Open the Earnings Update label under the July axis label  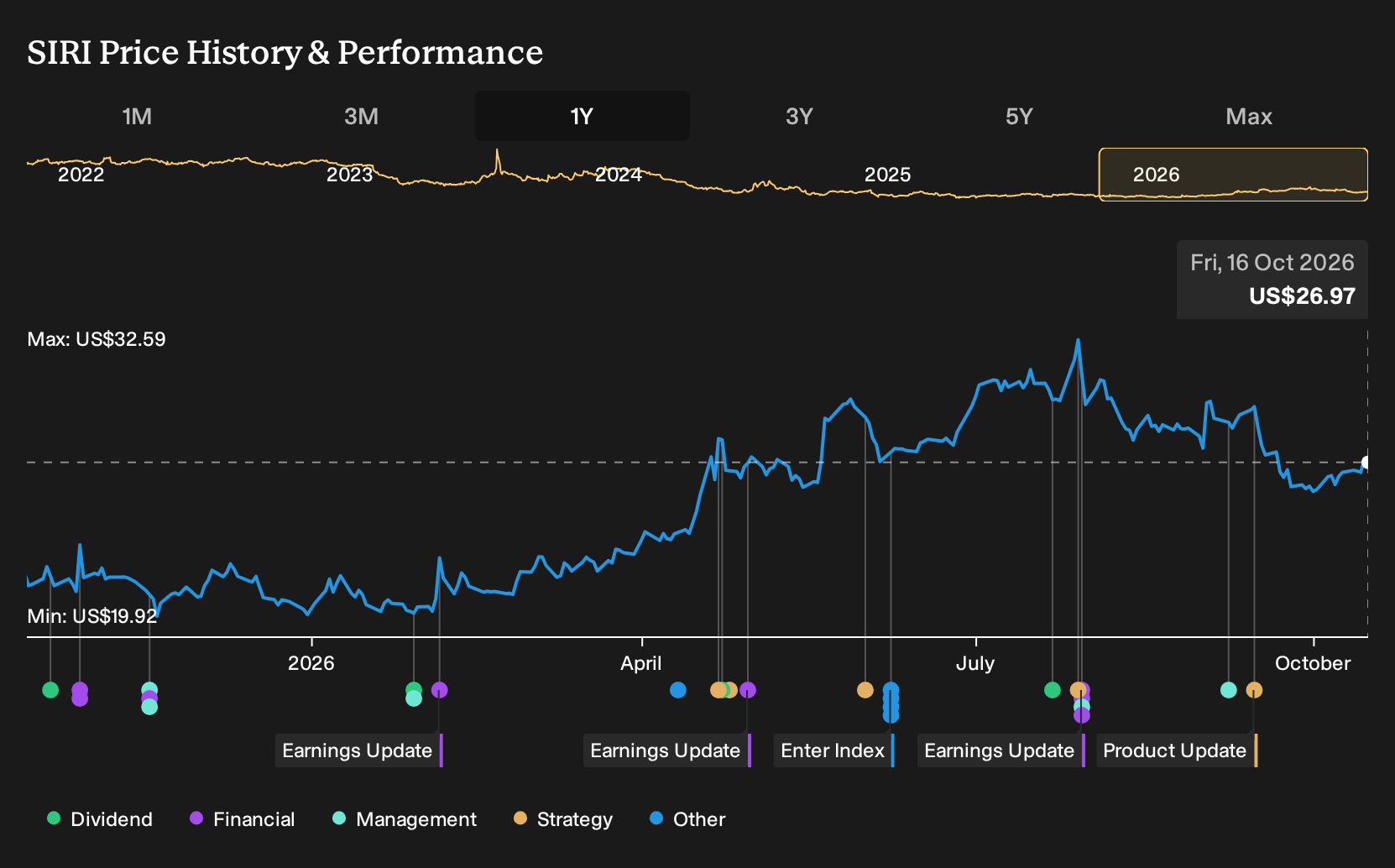point(1001,750)
